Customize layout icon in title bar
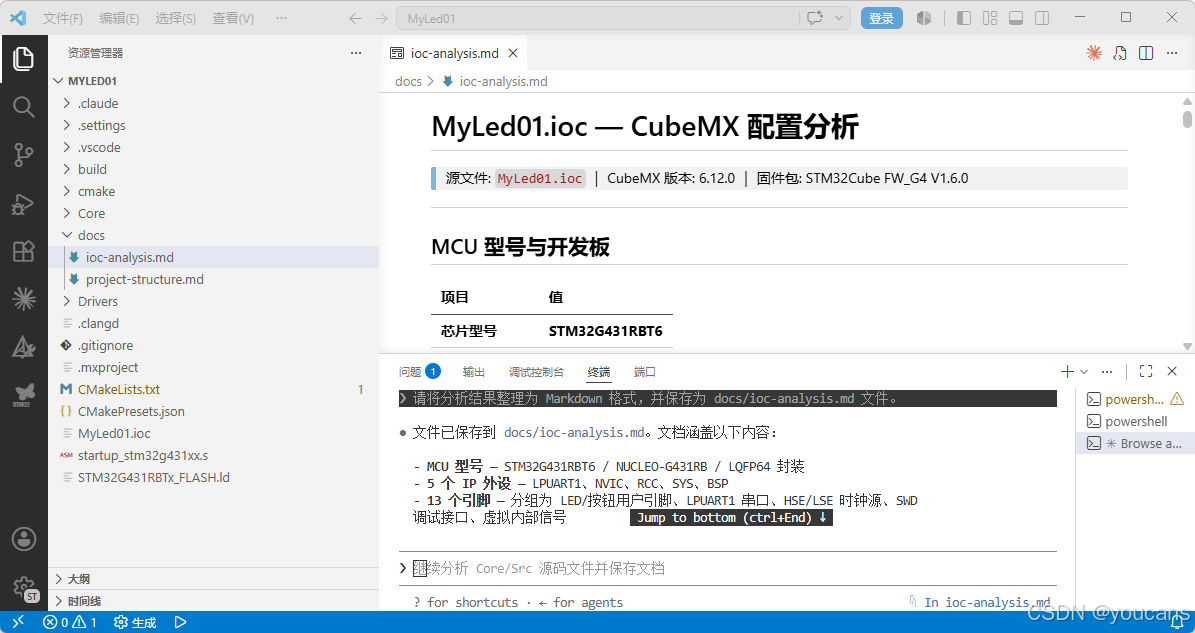This screenshot has width=1195, height=633. pos(990,18)
